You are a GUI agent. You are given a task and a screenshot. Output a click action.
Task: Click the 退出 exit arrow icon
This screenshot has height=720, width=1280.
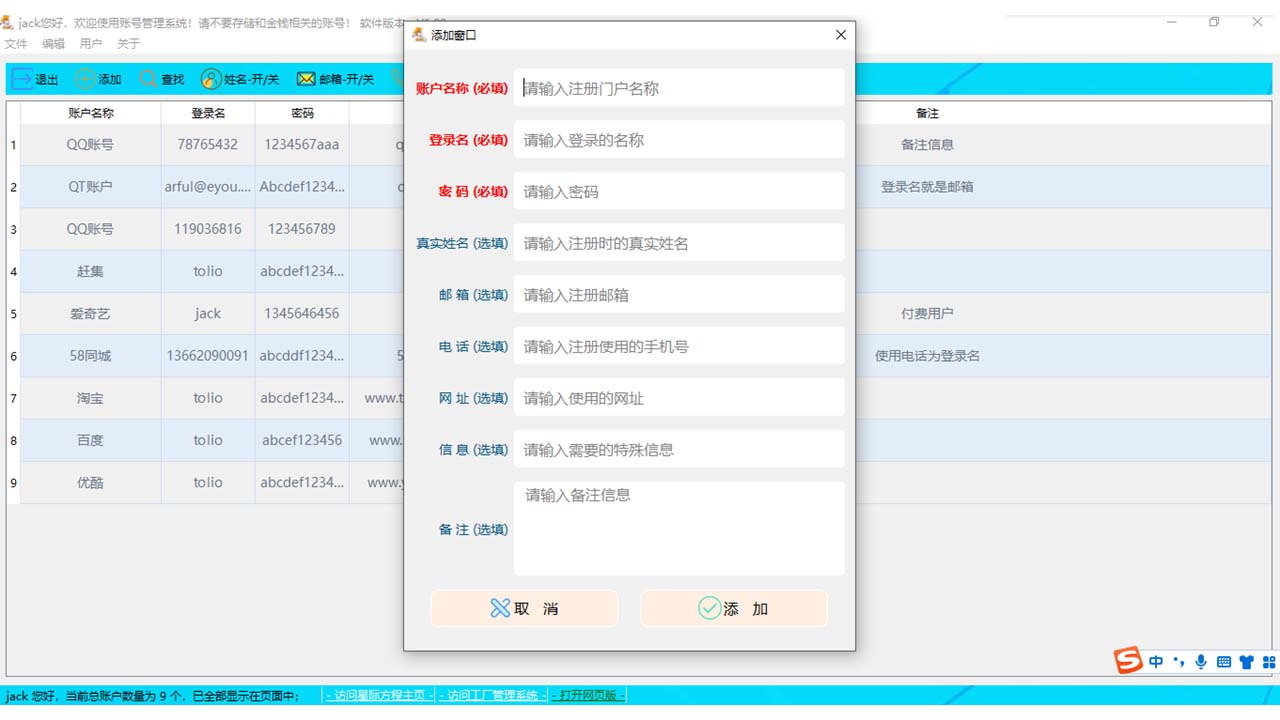point(21,79)
